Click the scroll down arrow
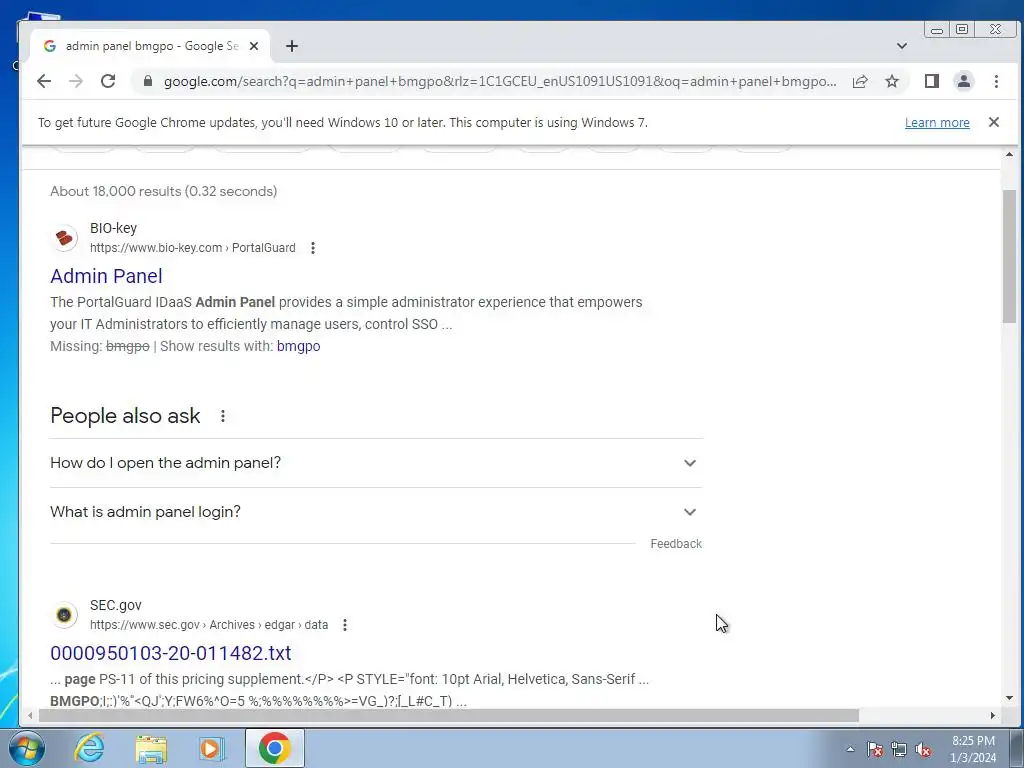 (x=1010, y=698)
